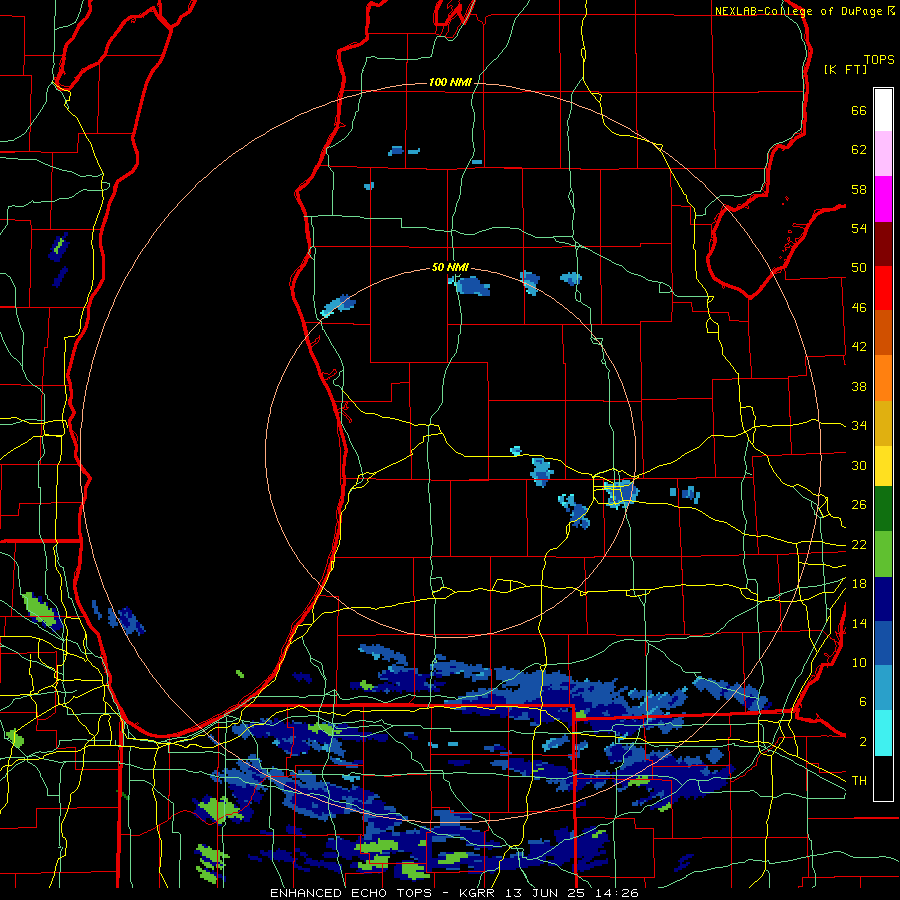Click the [K FT] units label
Image resolution: width=900 pixels, height=900 pixels.
click(x=845, y=69)
